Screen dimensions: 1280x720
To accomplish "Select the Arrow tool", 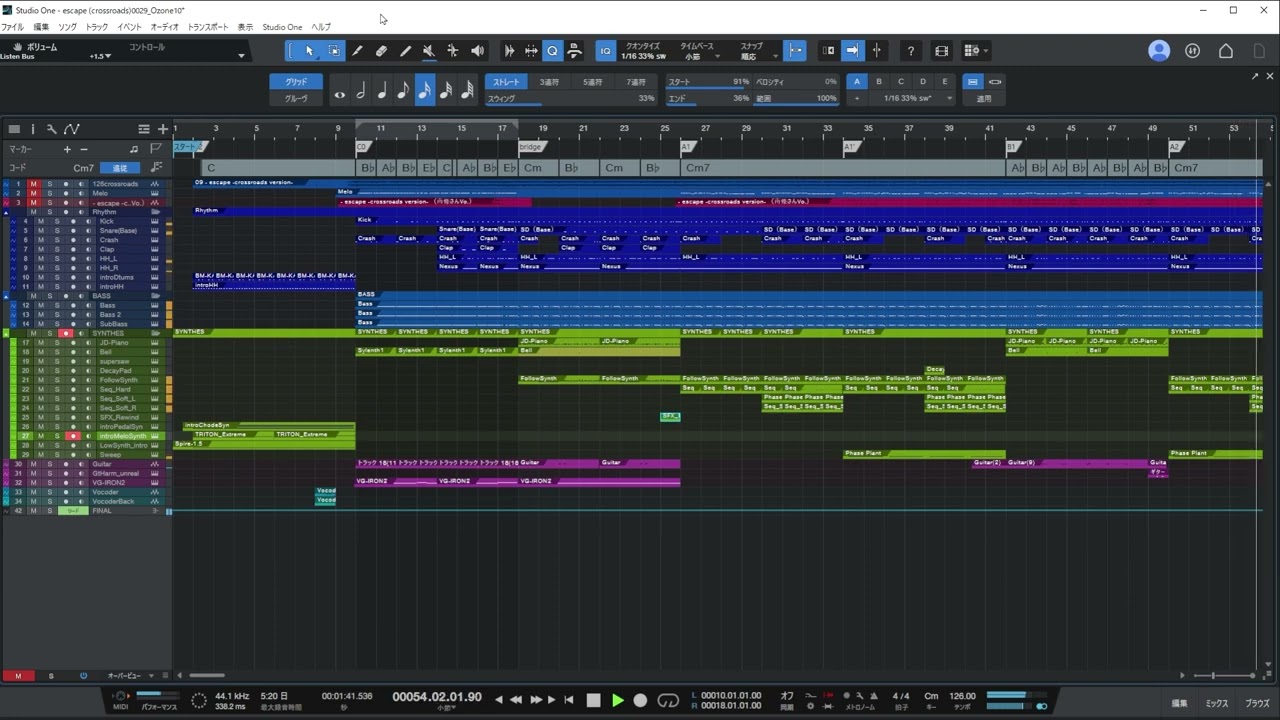I will [x=310, y=51].
